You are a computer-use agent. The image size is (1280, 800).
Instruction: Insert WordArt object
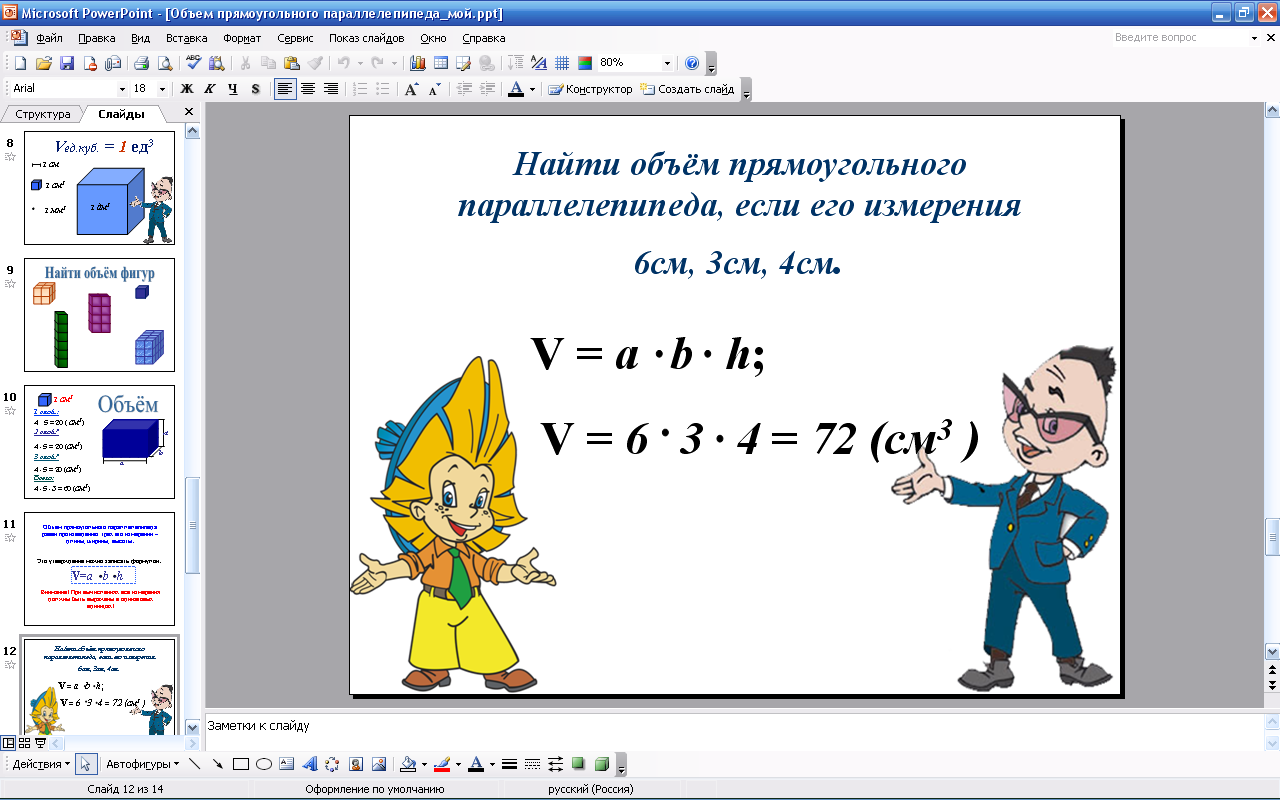[x=310, y=764]
